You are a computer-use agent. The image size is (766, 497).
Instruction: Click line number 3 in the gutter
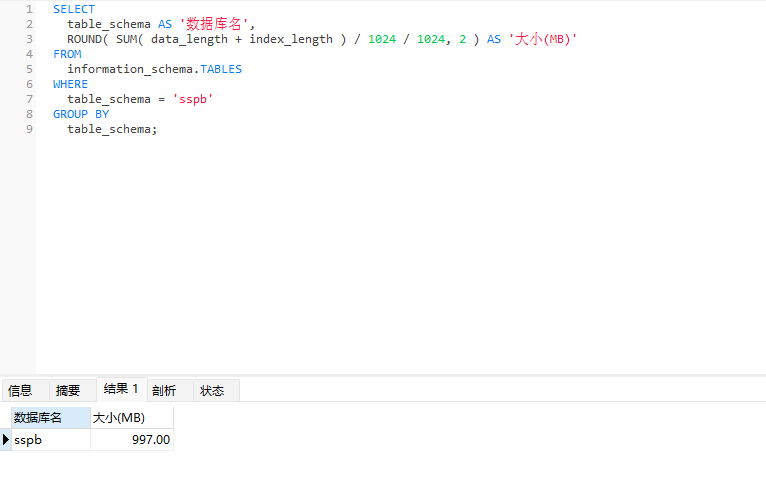pyautogui.click(x=29, y=39)
